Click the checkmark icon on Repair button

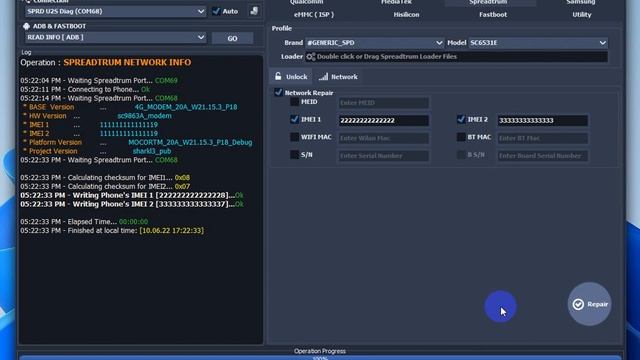pos(578,304)
